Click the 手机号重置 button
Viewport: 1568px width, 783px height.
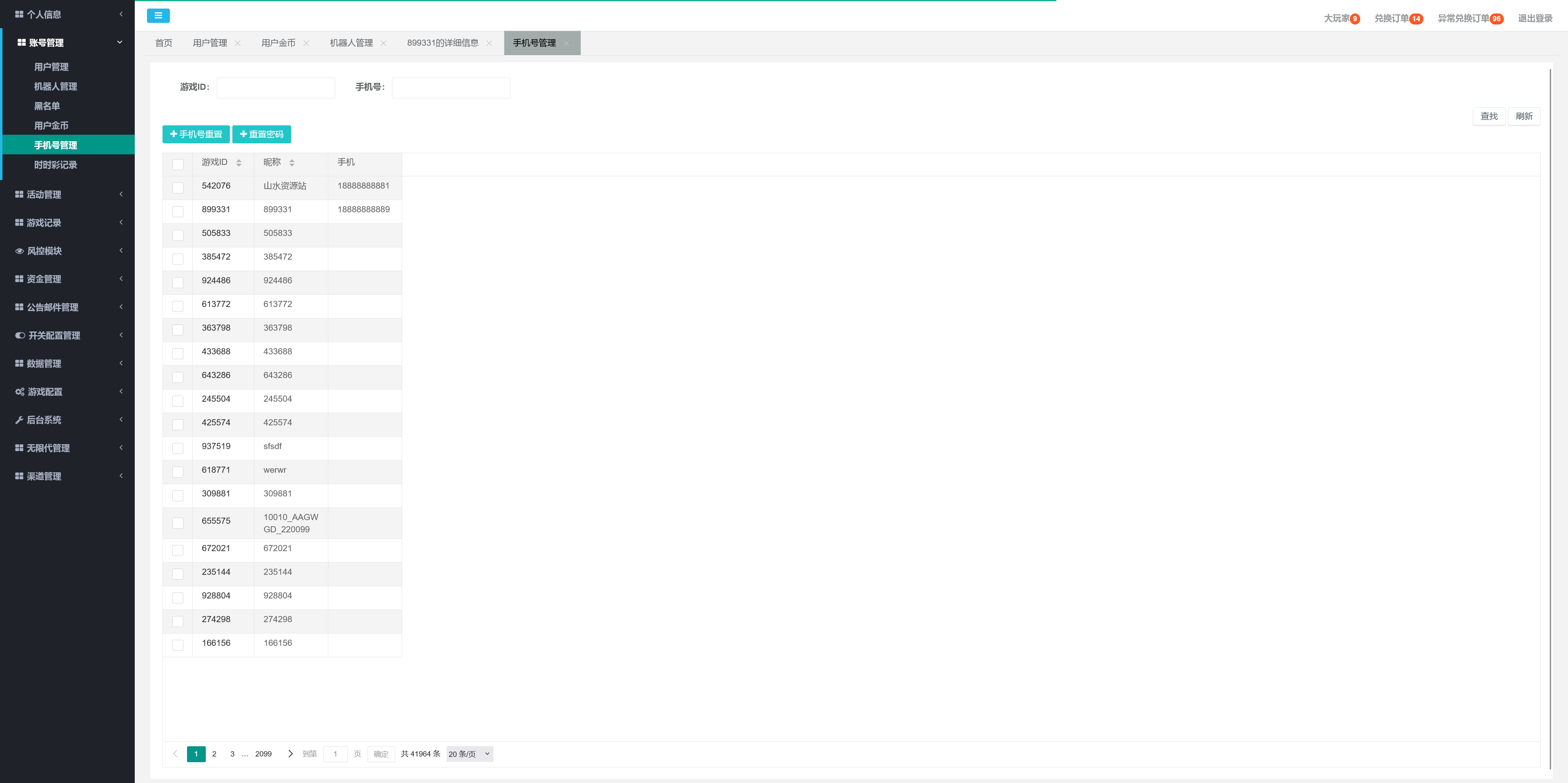click(x=196, y=134)
